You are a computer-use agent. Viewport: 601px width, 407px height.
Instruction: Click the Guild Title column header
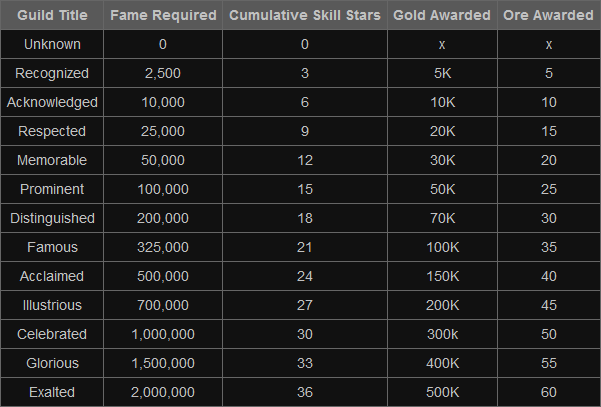coord(52,16)
